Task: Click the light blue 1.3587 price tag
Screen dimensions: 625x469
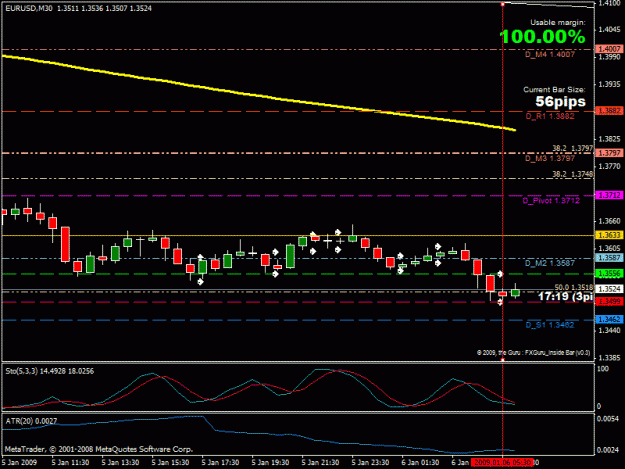Action: coord(609,258)
